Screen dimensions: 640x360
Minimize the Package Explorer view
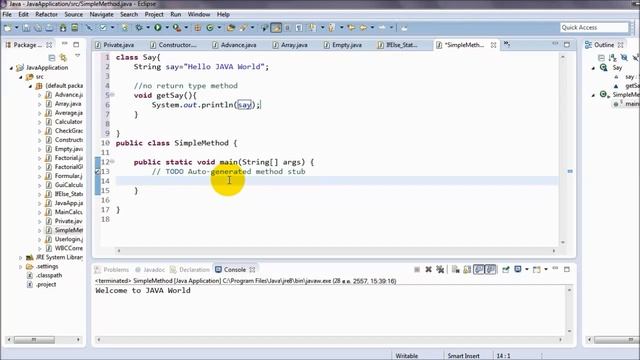(x=64, y=44)
